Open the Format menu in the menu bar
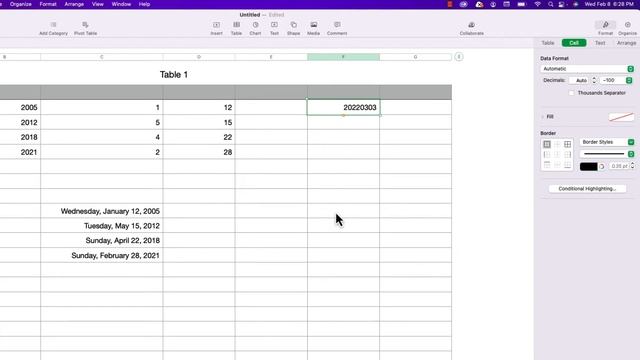 point(48,4)
